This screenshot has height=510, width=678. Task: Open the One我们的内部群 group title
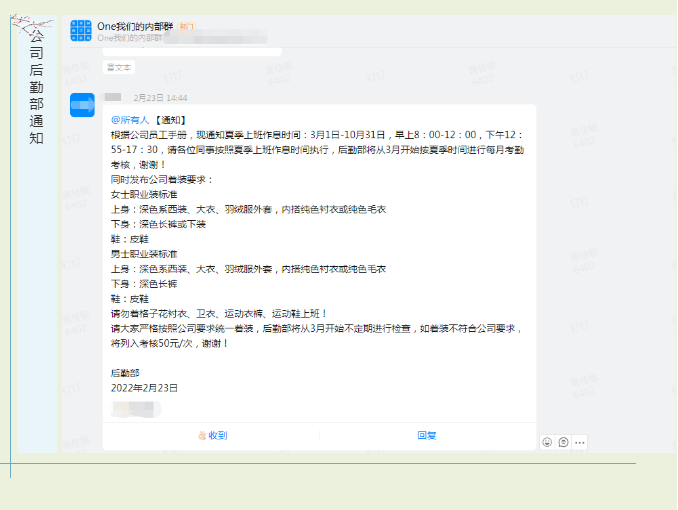[x=134, y=25]
